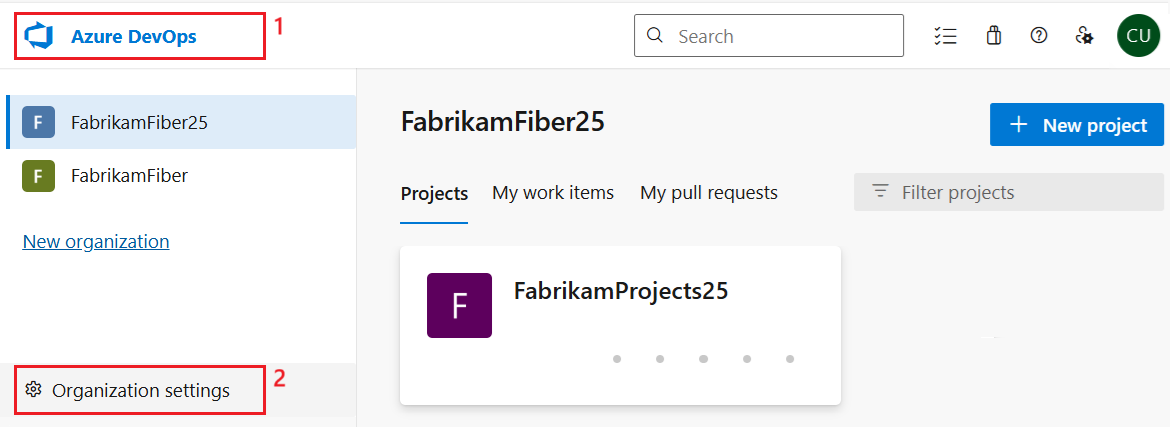Switch to My work items tab
Screen dimensions: 1170x427
(553, 193)
